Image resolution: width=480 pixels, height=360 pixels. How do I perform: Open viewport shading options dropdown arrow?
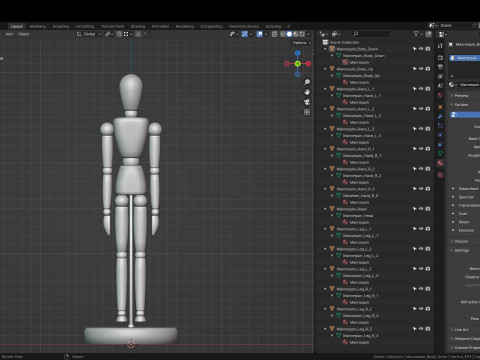coord(309,34)
